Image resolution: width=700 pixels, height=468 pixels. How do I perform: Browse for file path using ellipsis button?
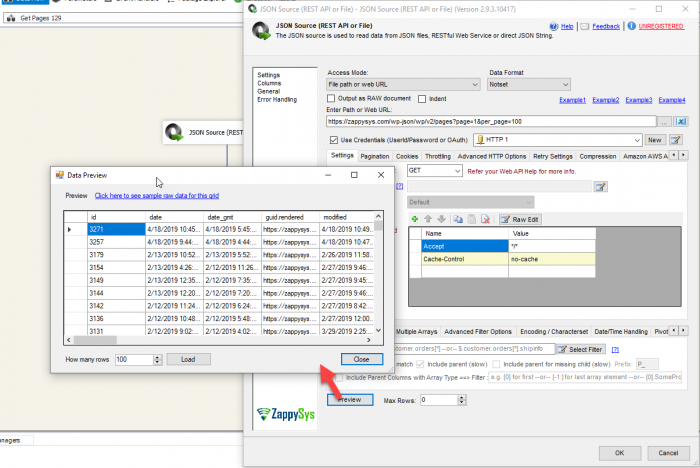664,121
